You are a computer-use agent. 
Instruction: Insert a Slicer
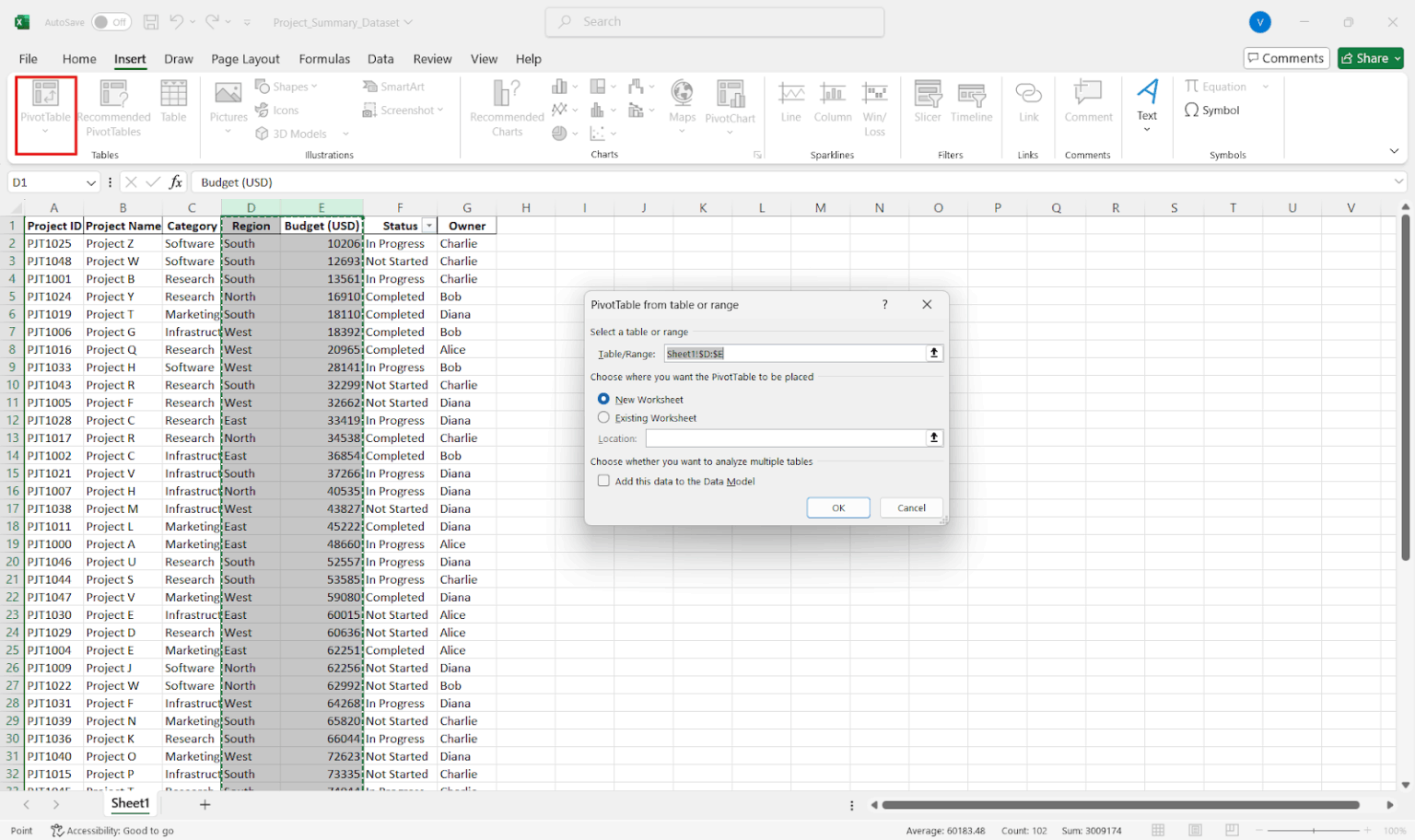(x=927, y=103)
